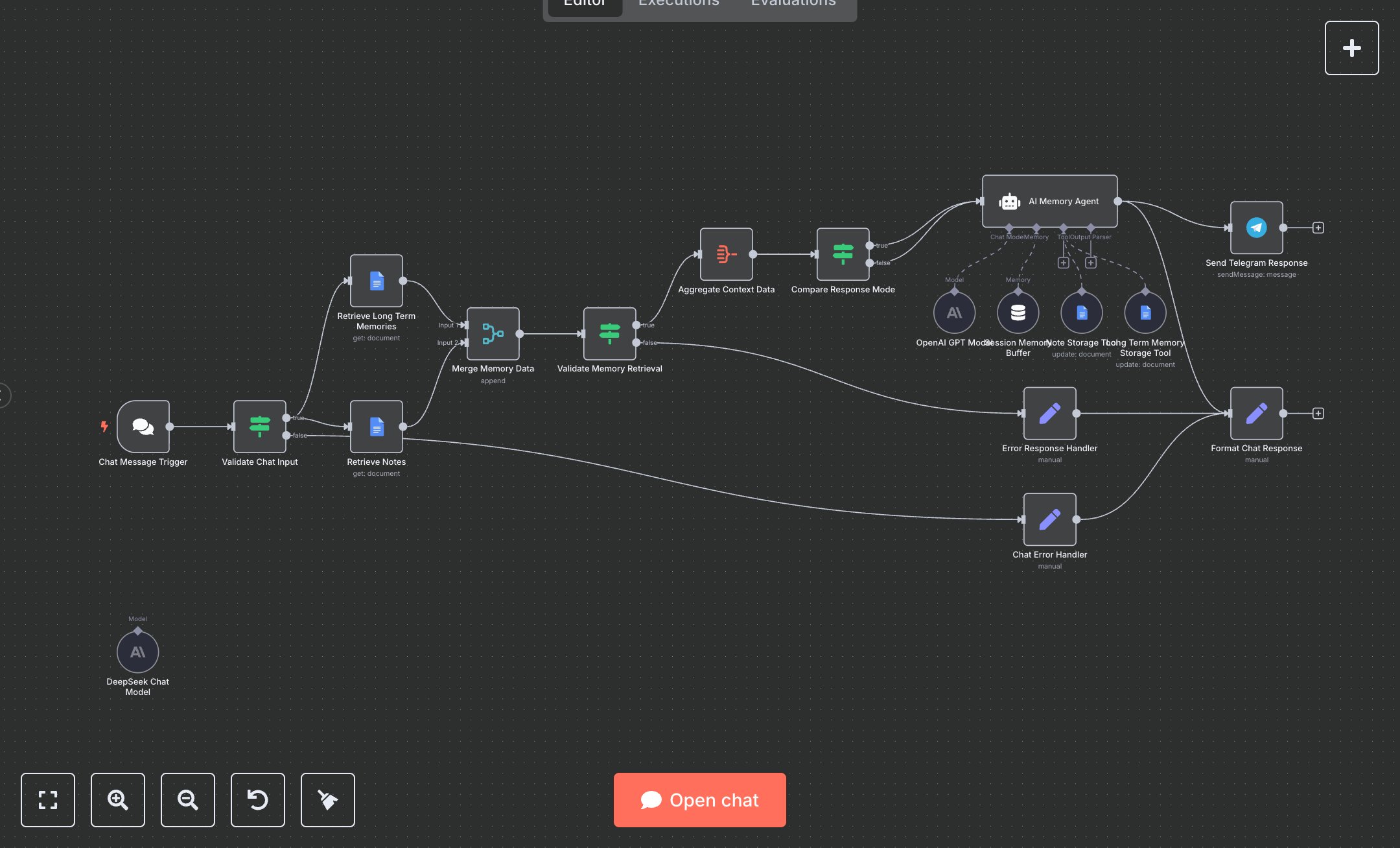Click the Chat Message Trigger node icon
The height and width of the screenshot is (848, 1400).
click(x=143, y=427)
